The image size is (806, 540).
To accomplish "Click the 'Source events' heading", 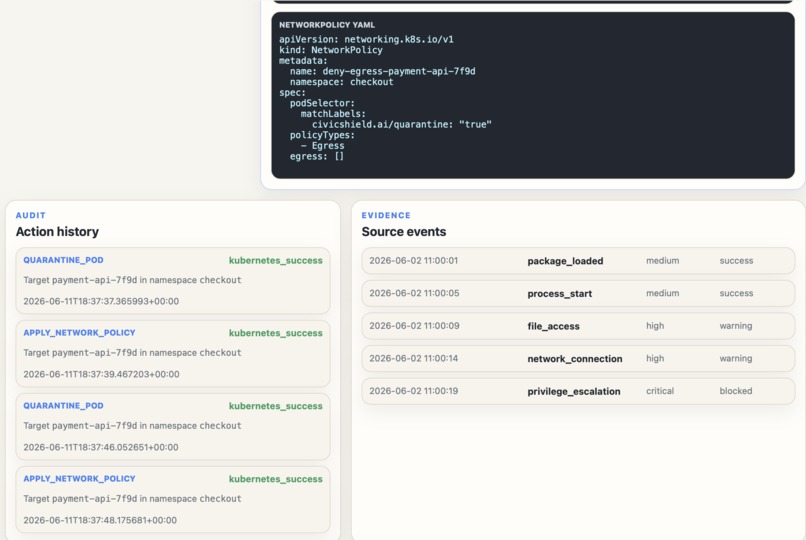I will (404, 232).
